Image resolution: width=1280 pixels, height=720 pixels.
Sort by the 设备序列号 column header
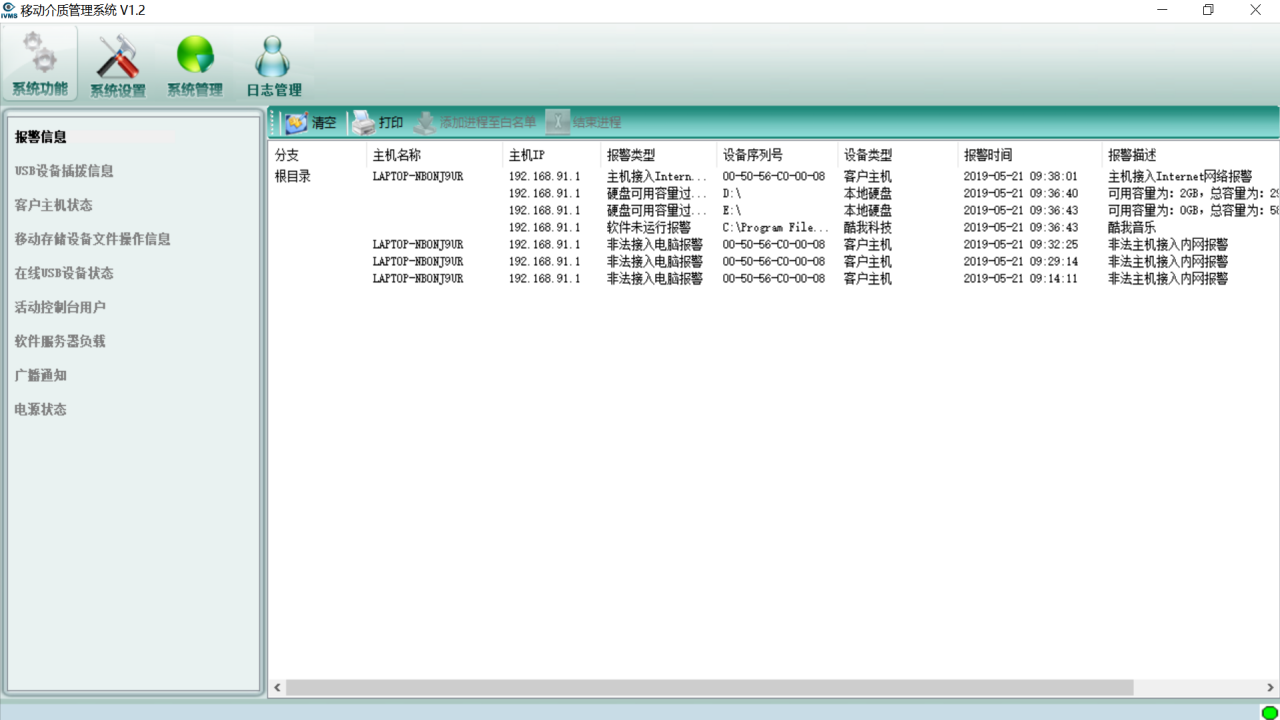[777, 155]
